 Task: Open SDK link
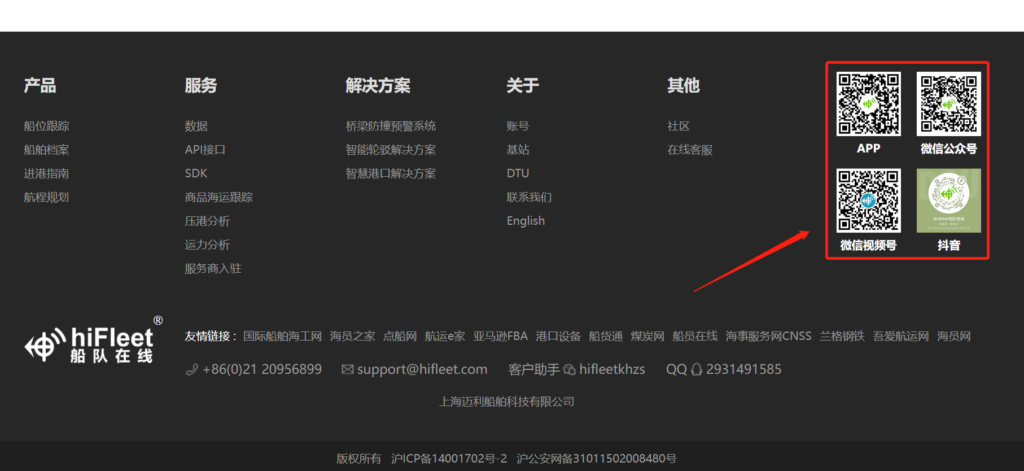pos(196,173)
